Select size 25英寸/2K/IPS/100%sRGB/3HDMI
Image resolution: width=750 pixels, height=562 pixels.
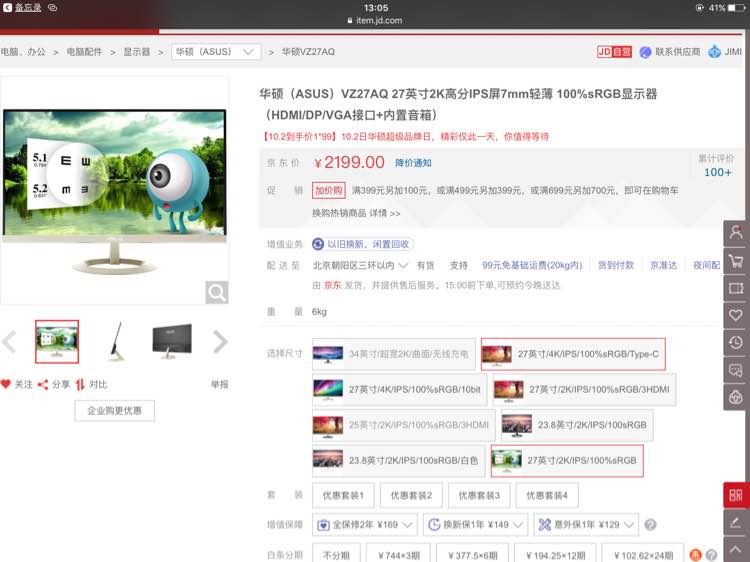[x=404, y=425]
